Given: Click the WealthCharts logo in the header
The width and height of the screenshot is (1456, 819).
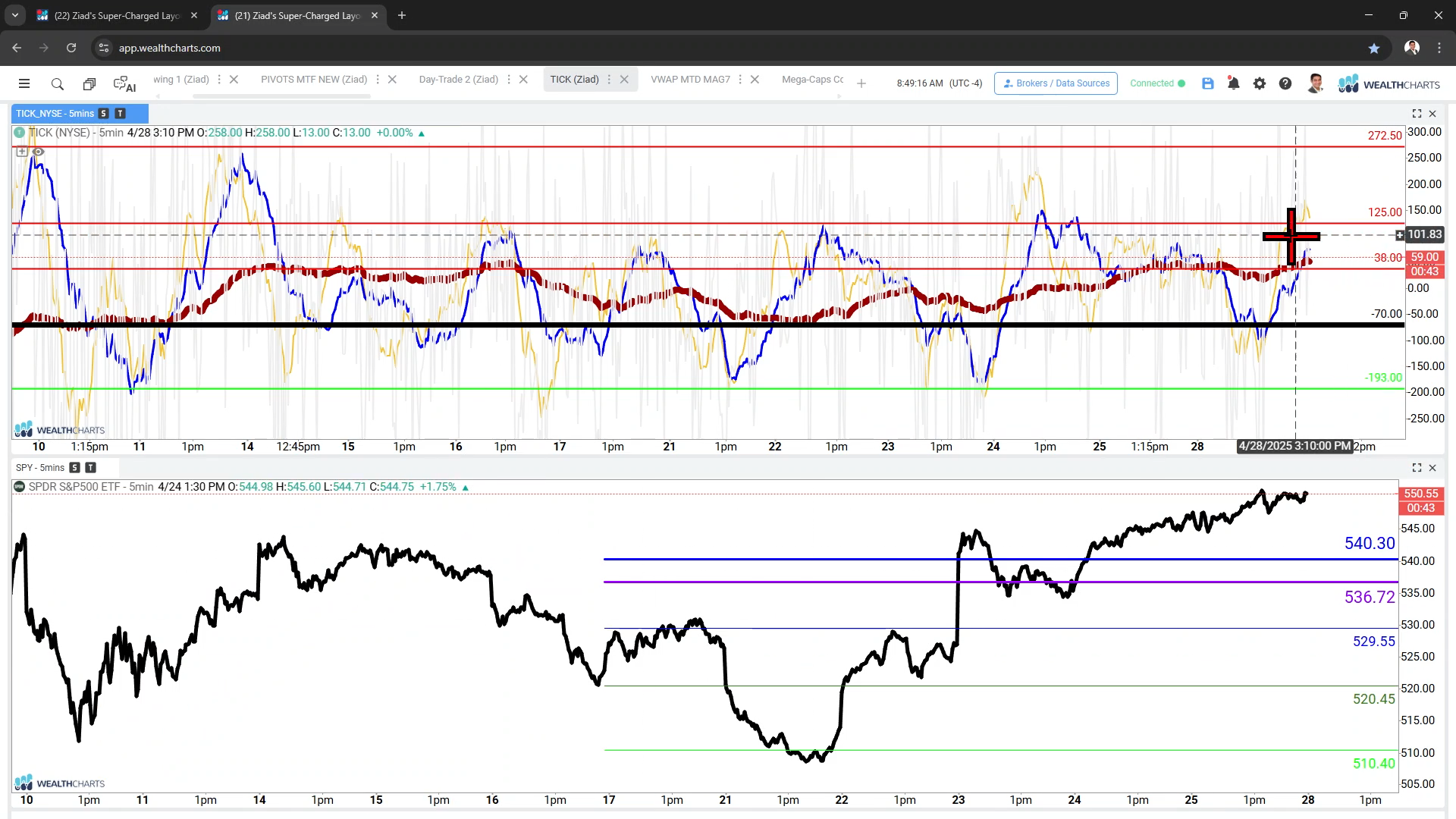Looking at the screenshot, I should [x=1389, y=84].
